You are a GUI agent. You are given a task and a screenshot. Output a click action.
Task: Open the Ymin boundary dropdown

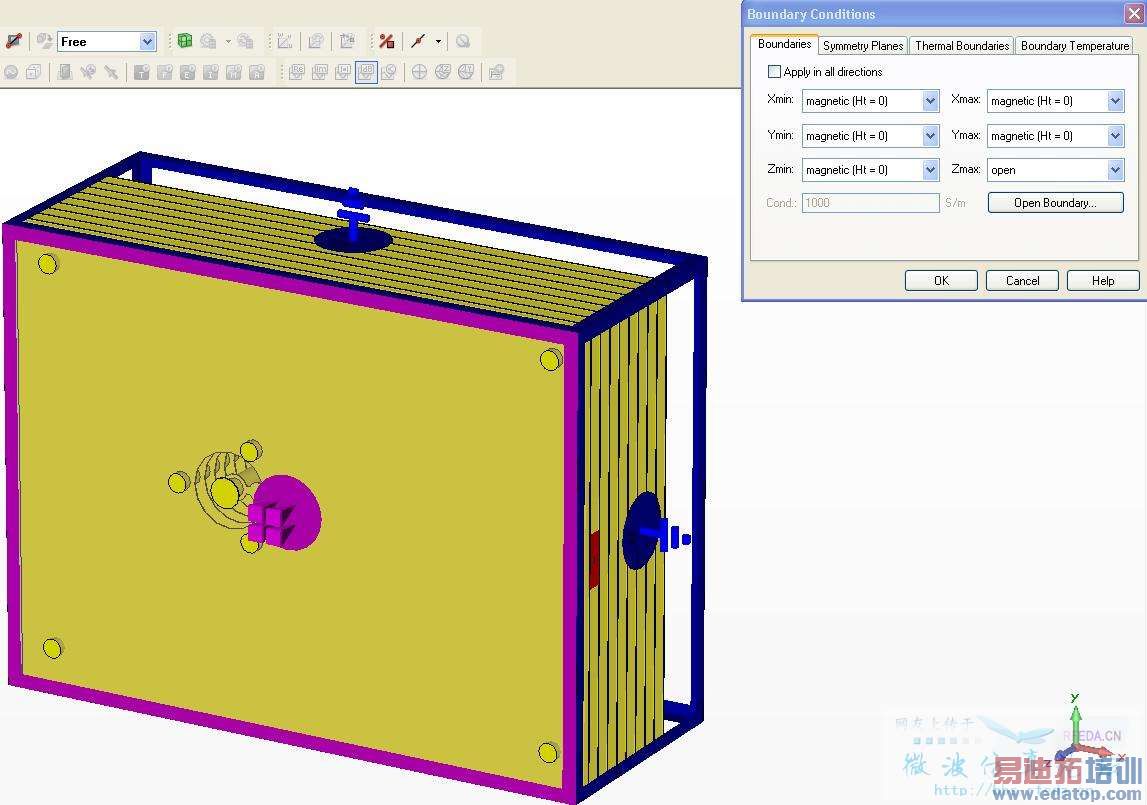[930, 135]
